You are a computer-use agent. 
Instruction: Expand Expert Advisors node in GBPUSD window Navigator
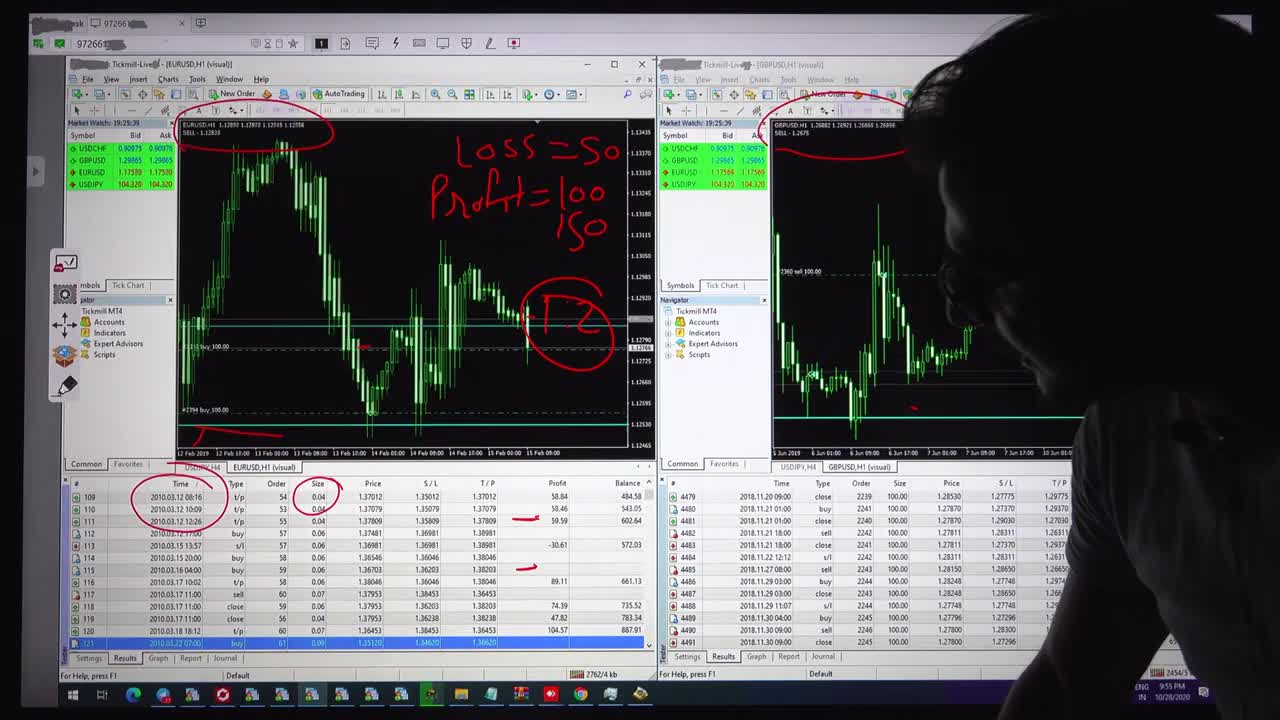pos(668,344)
